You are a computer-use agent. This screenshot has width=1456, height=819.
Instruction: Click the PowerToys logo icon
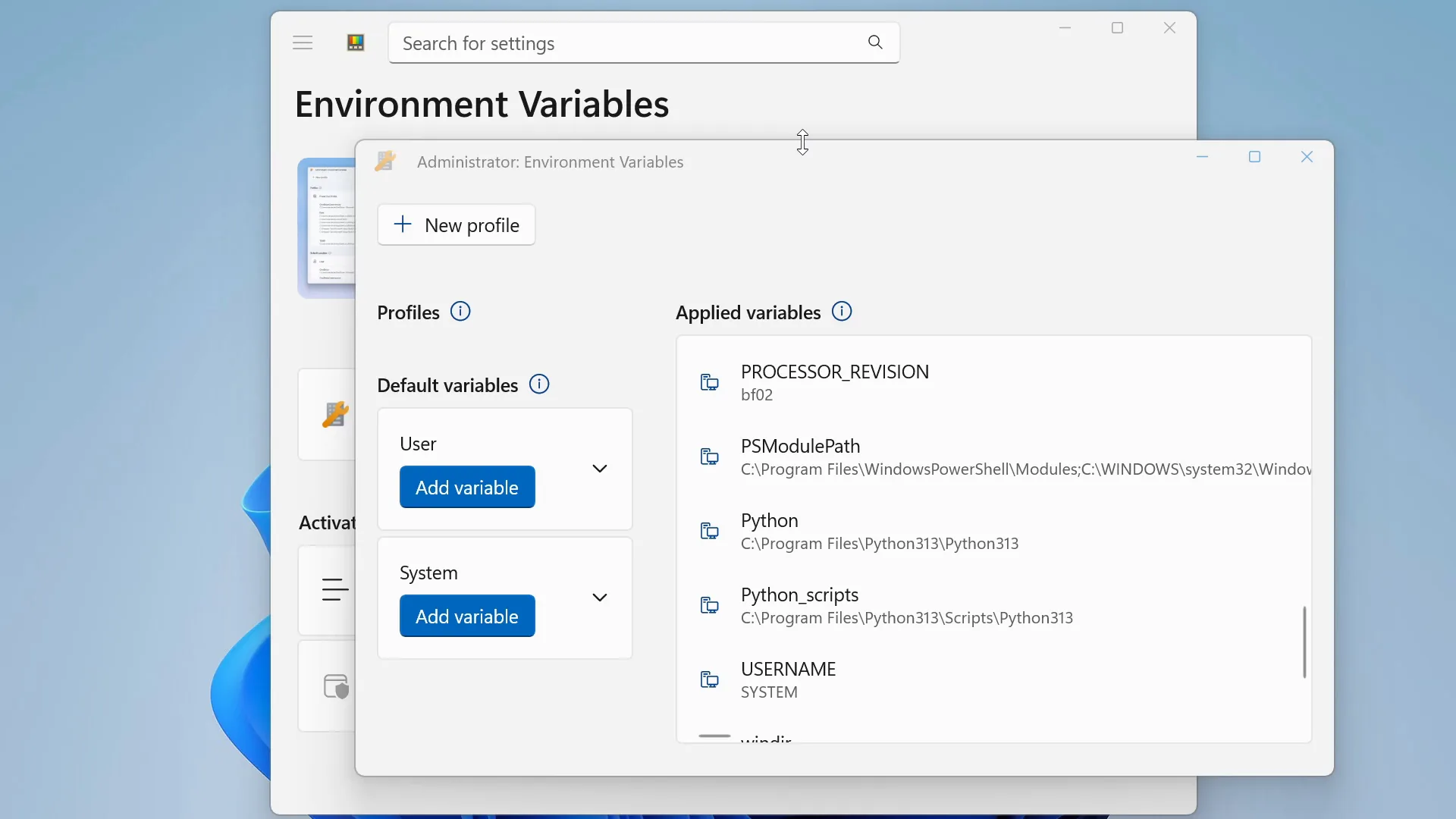(x=356, y=42)
